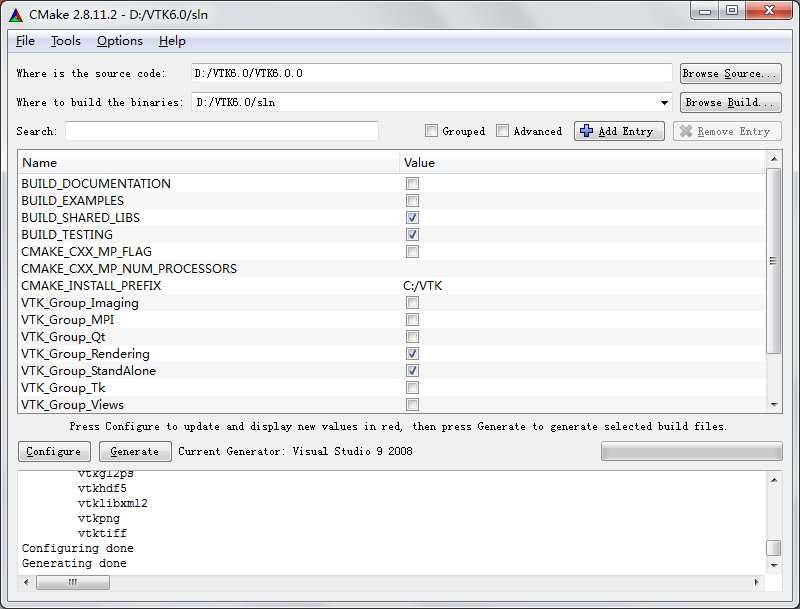Click the output log horizontal scrollbar thumb
This screenshot has width=800, height=609.
[73, 582]
